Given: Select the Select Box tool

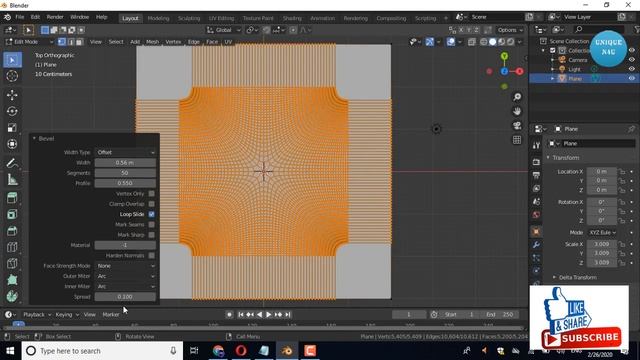Looking at the screenshot, I should coord(12,60).
